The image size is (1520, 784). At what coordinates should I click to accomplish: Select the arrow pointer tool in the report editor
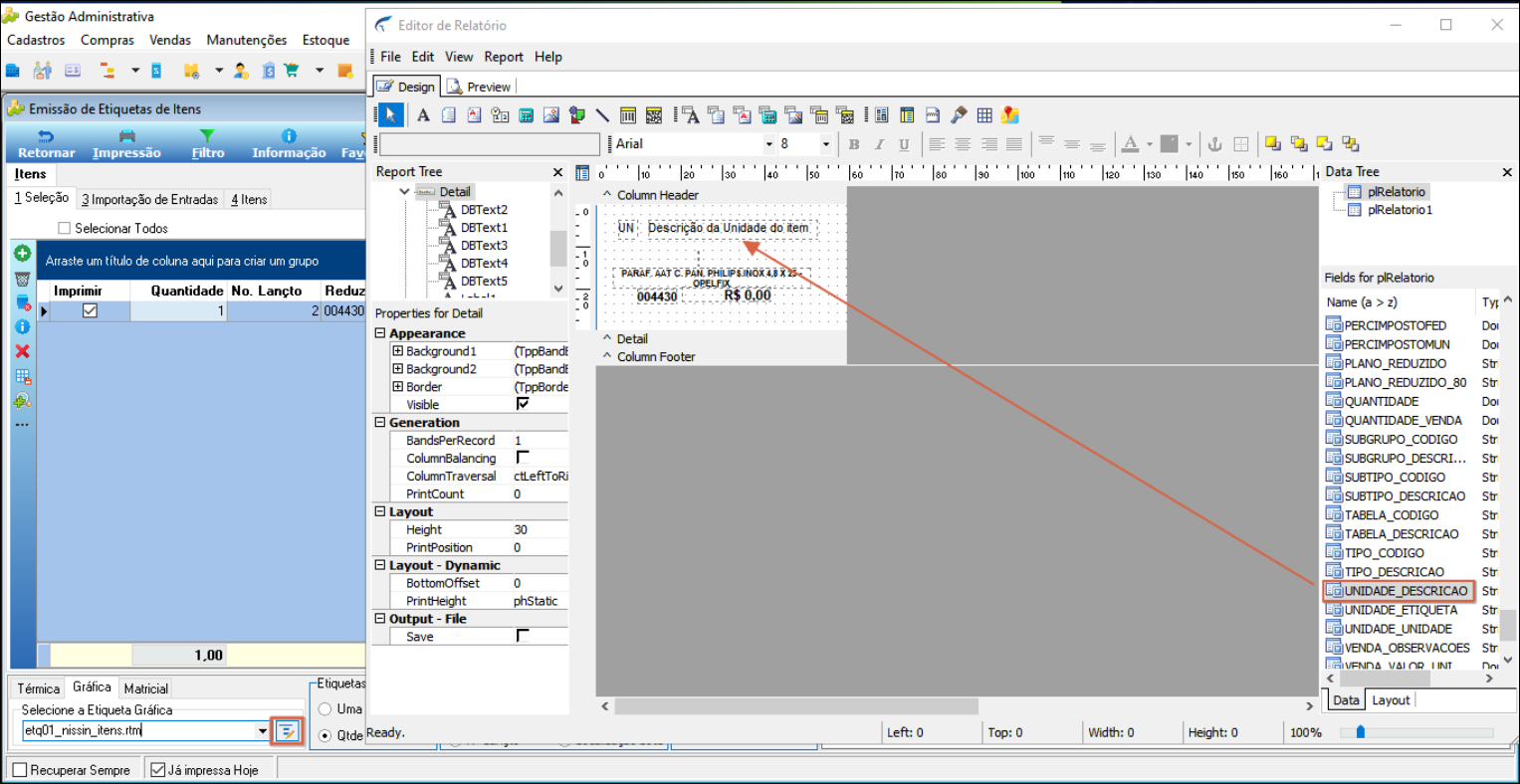tap(390, 115)
